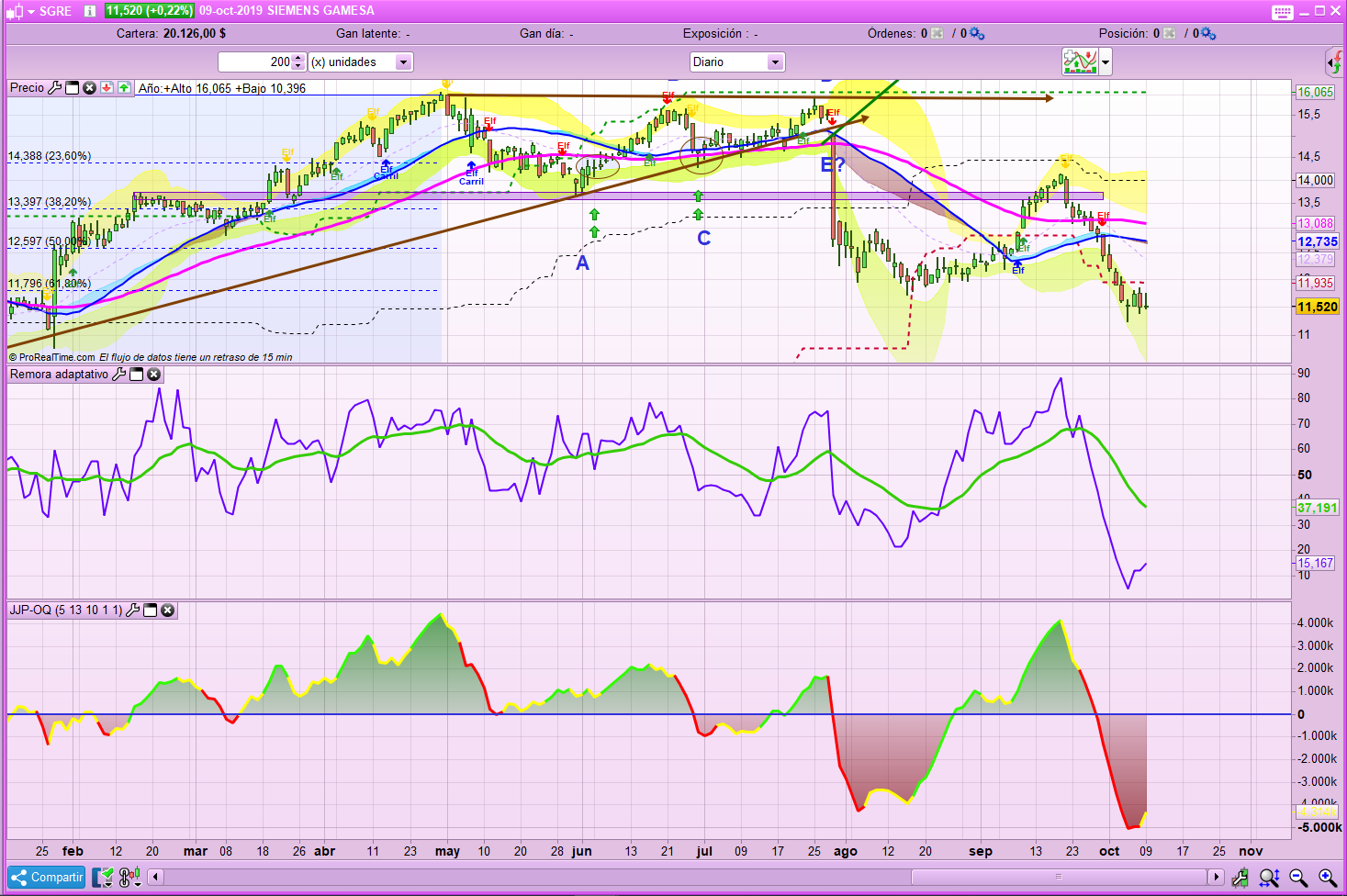
Task: Click the zoom-fit magnifier with arrows
Action: (1269, 878)
